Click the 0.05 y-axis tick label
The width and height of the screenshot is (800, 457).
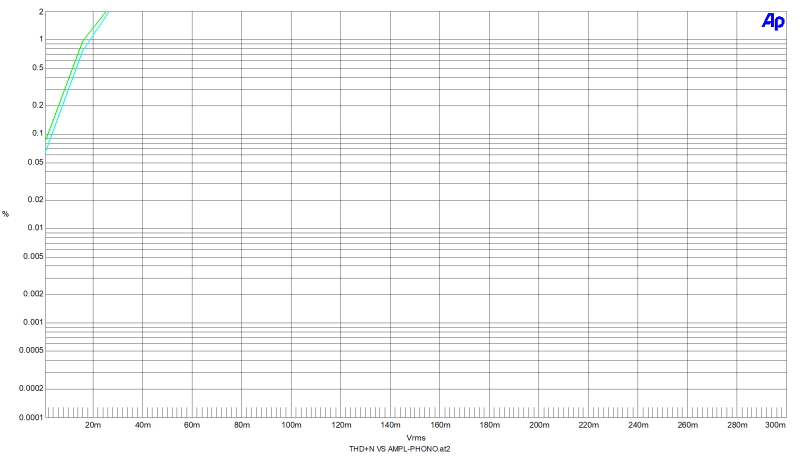(x=36, y=162)
